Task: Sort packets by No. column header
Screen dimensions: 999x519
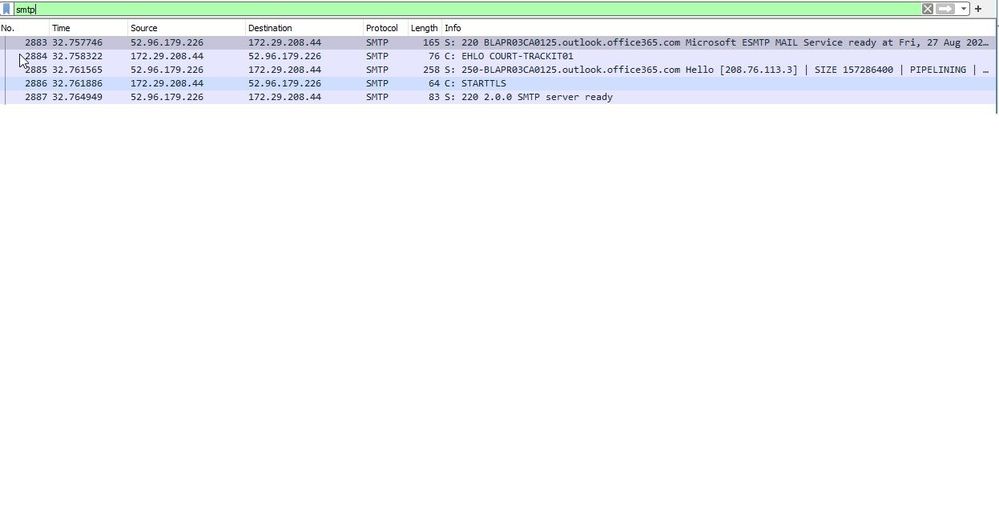Action: (x=24, y=28)
